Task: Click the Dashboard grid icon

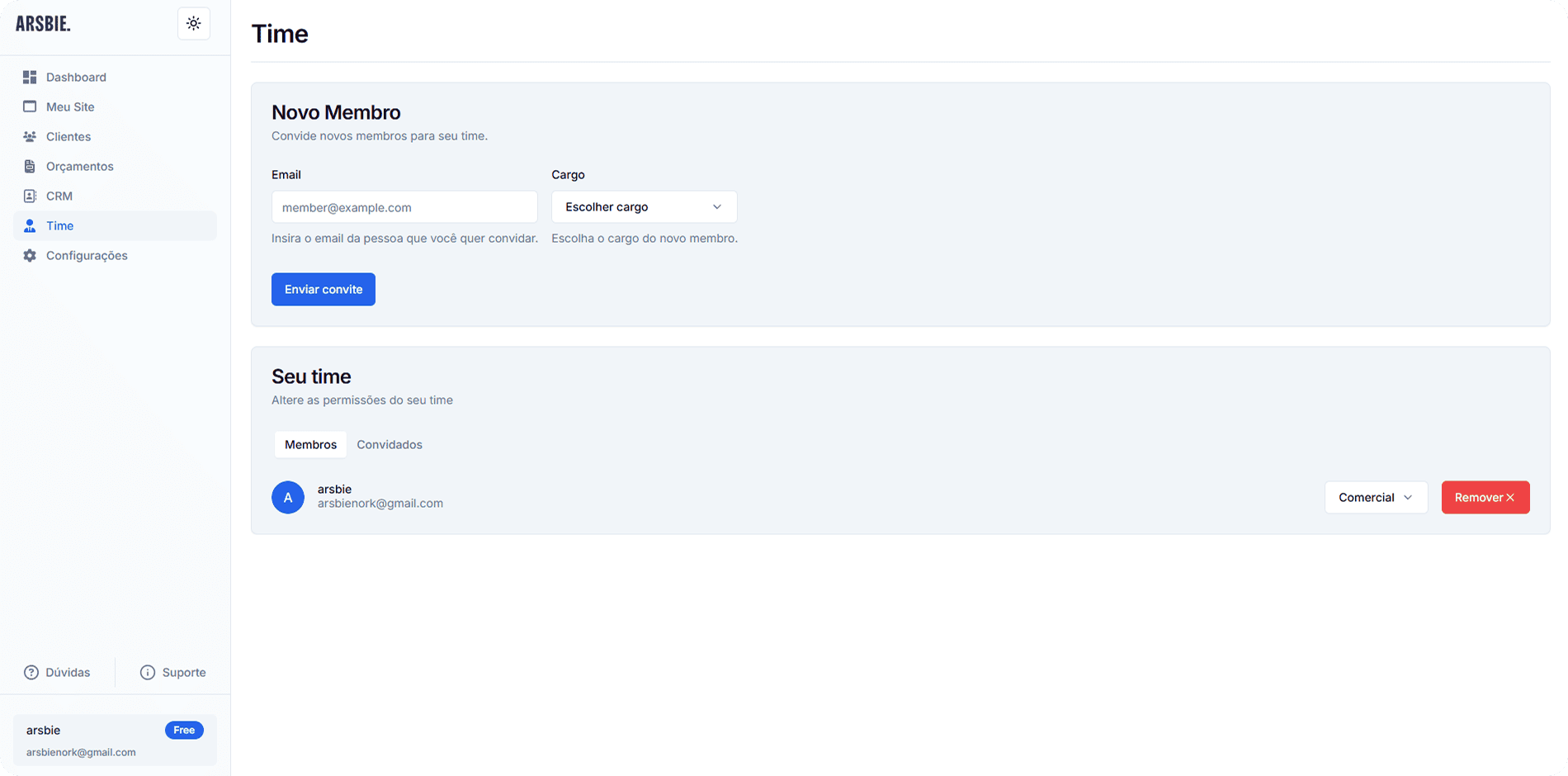Action: coord(30,78)
